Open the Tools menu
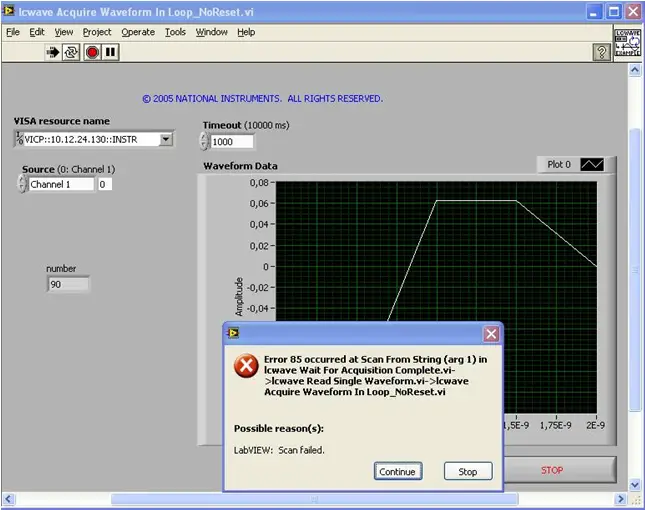Image resolution: width=645 pixels, height=510 pixels. click(175, 32)
